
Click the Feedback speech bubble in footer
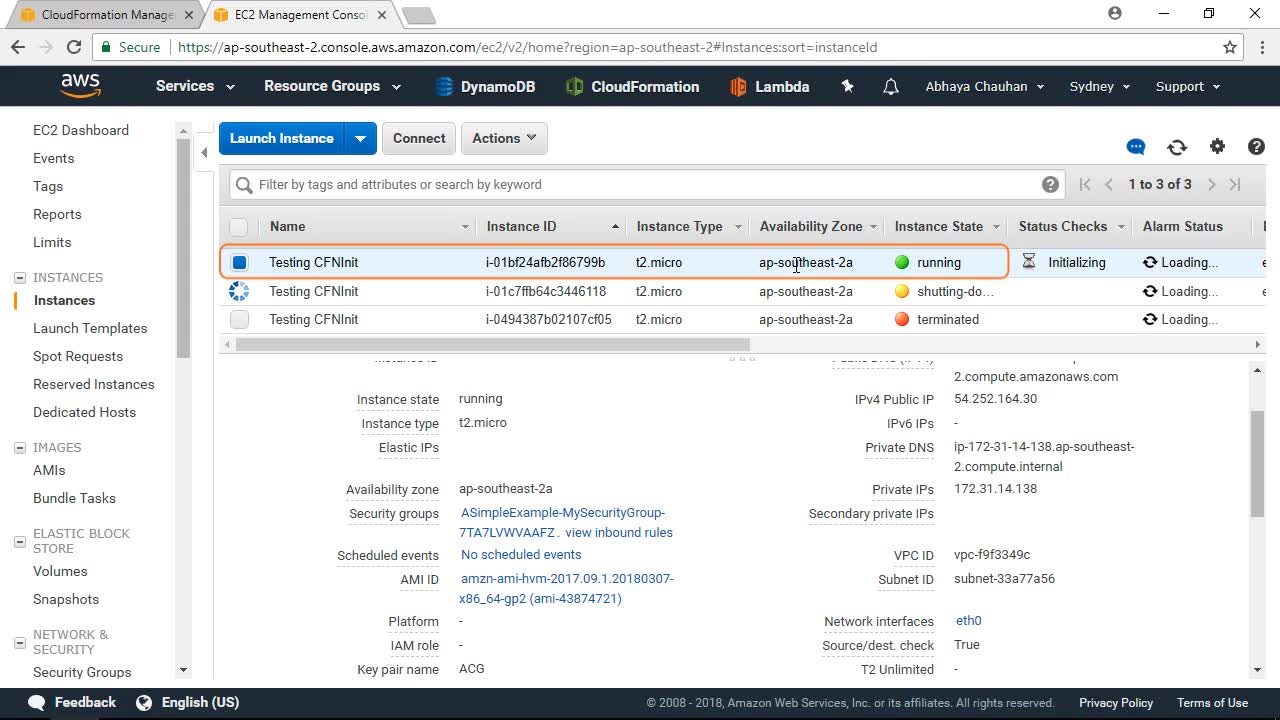click(37, 702)
